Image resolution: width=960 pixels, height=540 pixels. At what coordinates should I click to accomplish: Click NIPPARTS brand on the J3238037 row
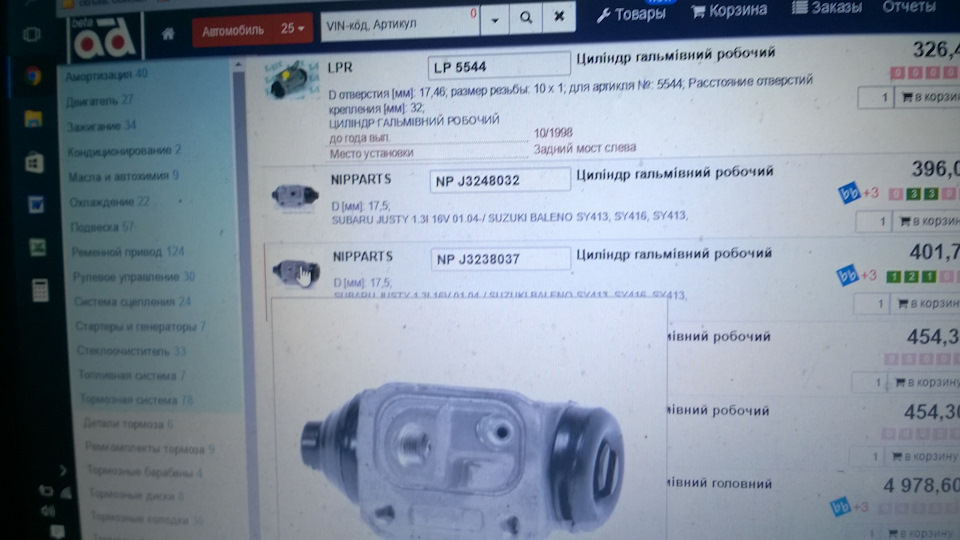362,257
